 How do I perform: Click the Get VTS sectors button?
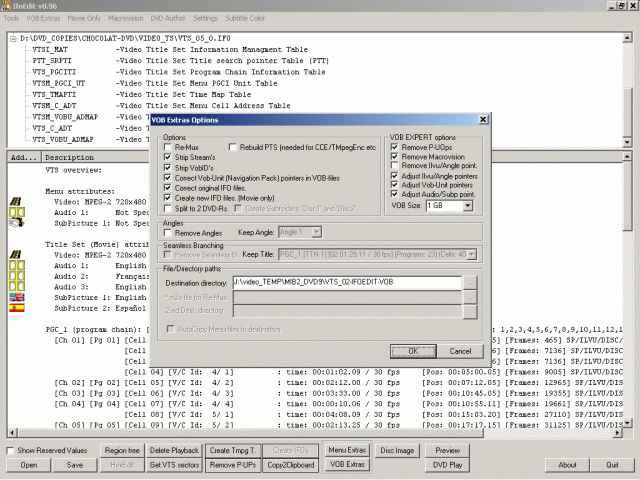(x=174, y=465)
